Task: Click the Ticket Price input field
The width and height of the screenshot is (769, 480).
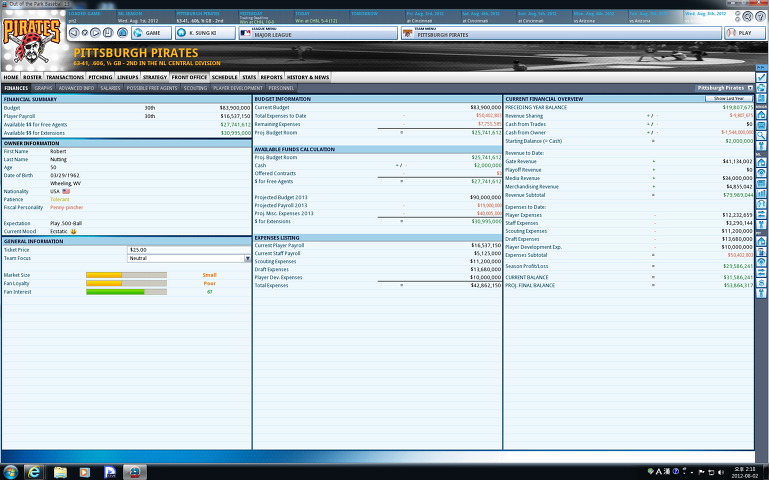Action: tap(189, 250)
